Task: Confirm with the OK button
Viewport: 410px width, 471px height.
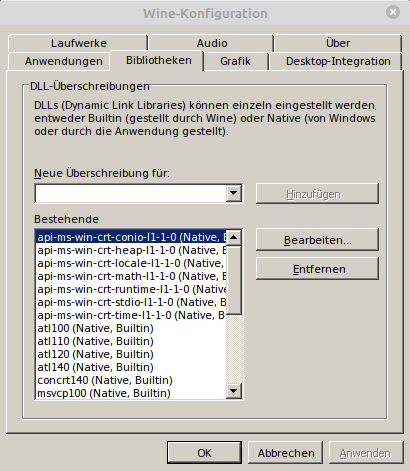Action: pyautogui.click(x=204, y=453)
